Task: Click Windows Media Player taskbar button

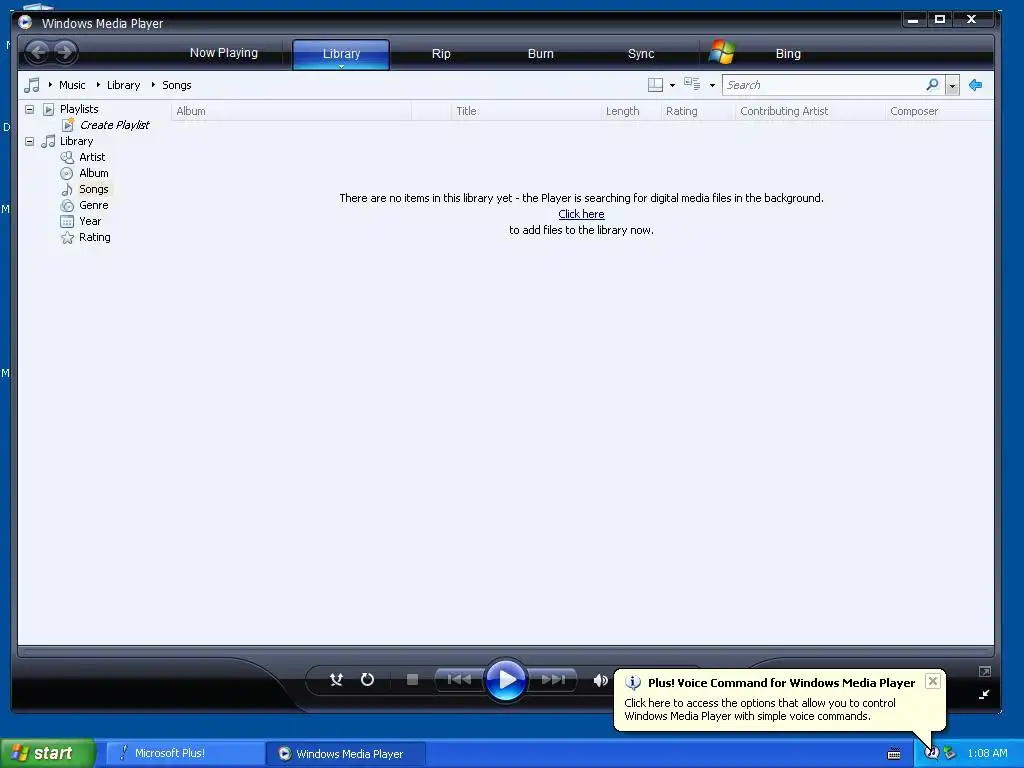Action: point(345,754)
